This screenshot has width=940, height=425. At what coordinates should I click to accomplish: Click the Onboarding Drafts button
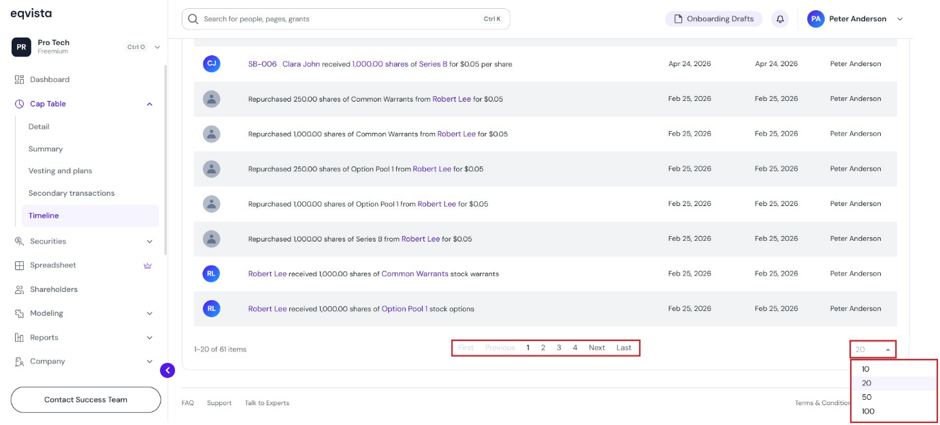[x=713, y=19]
